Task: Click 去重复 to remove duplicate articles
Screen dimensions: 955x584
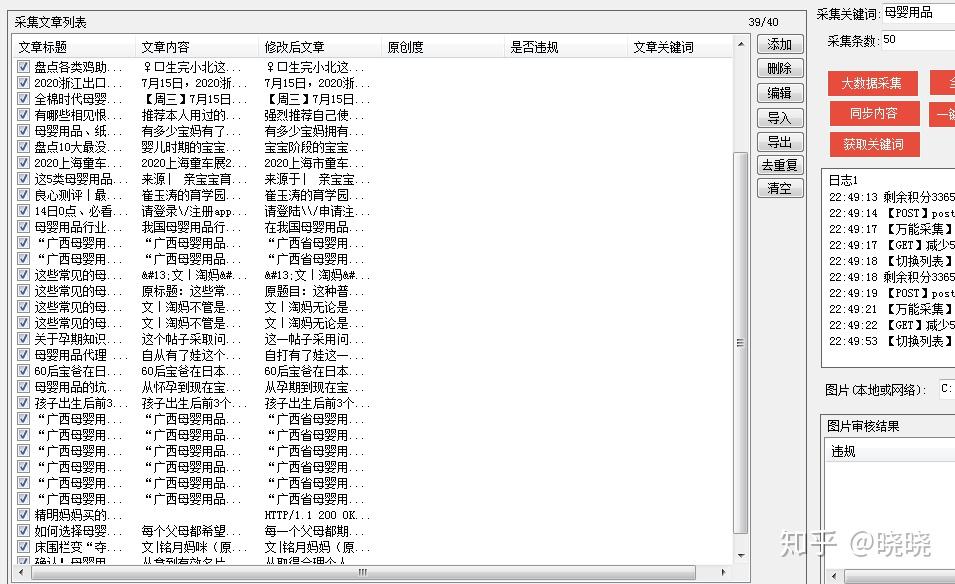Action: 780,165
